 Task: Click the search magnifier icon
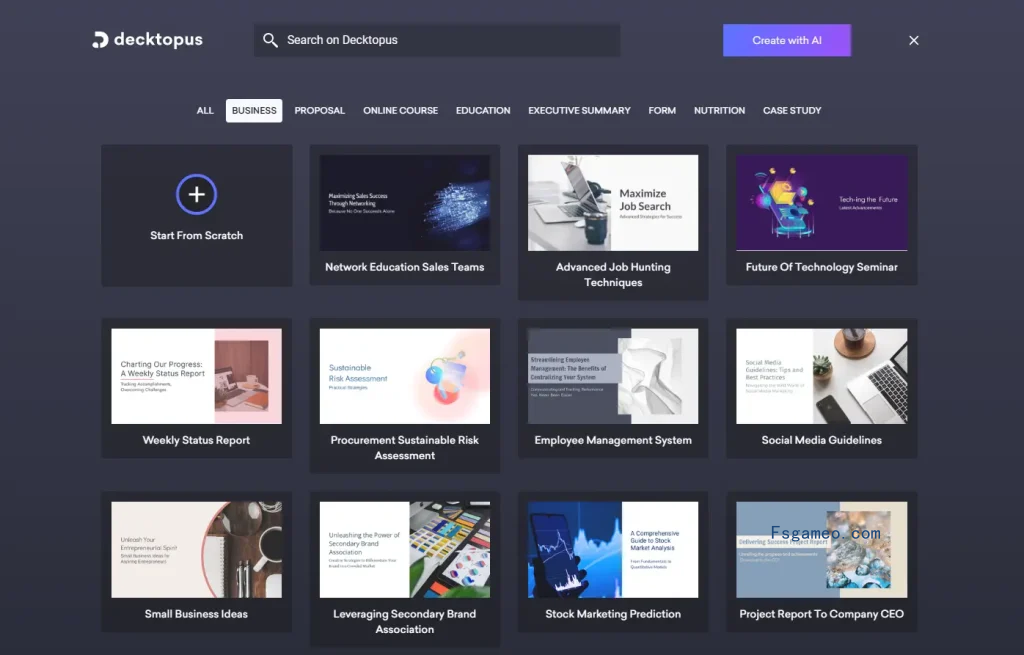click(x=270, y=40)
